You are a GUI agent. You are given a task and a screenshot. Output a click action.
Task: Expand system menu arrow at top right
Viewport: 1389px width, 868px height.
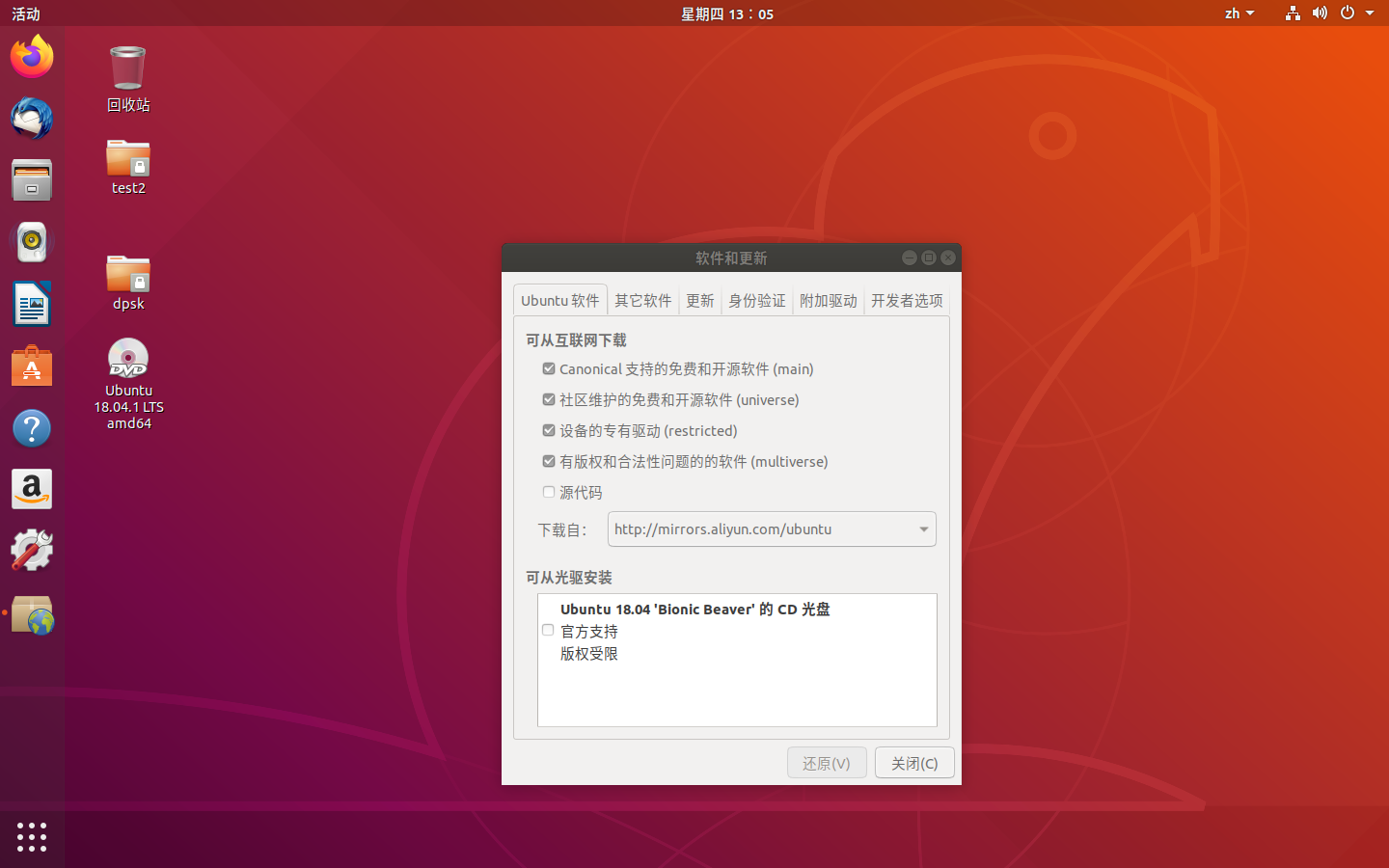pyautogui.click(x=1370, y=14)
